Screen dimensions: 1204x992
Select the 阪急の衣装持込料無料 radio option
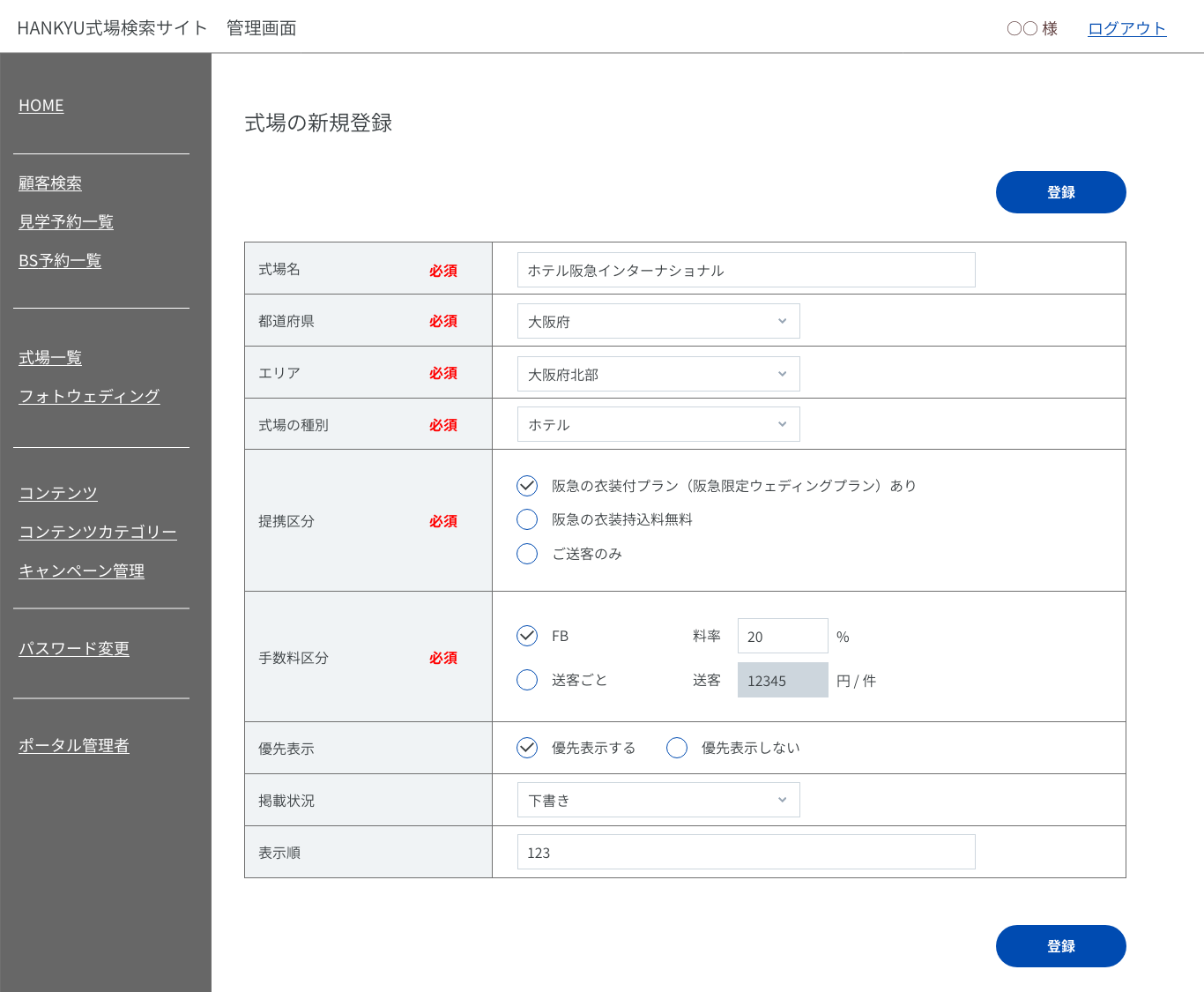527,519
